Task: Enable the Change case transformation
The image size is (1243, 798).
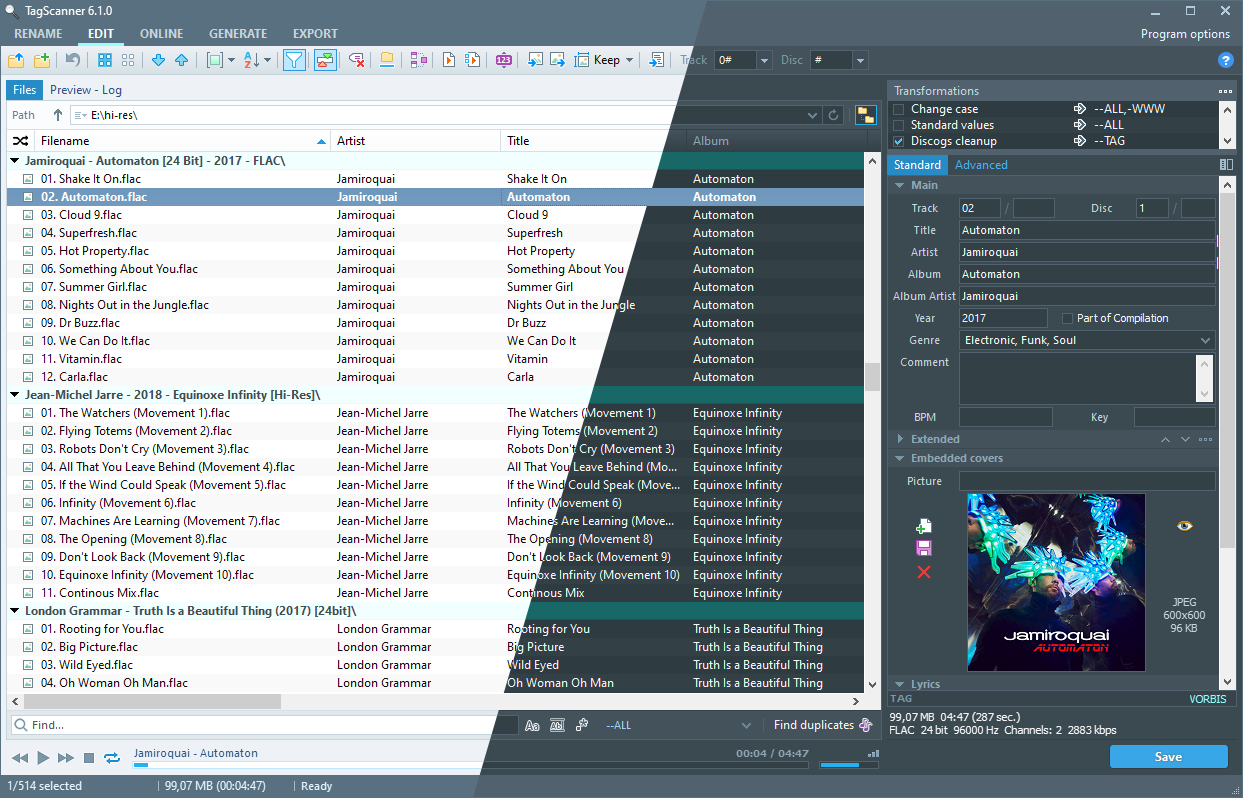Action: 898,109
